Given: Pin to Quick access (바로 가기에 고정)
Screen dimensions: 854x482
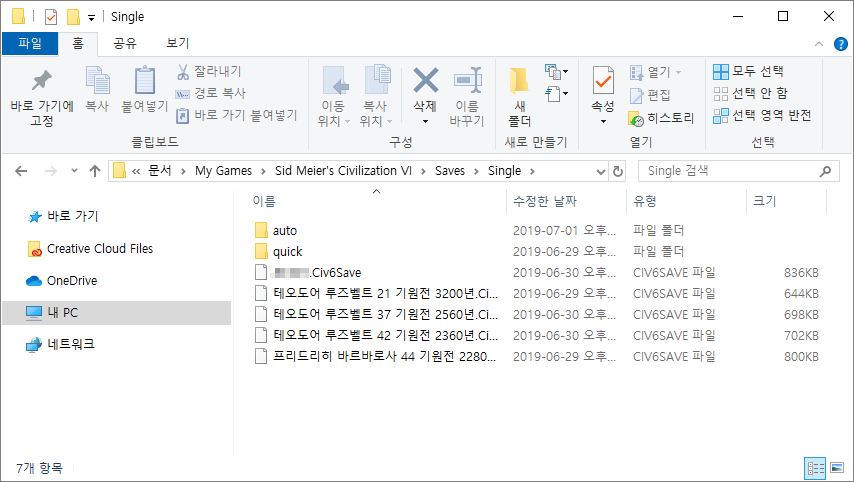Looking at the screenshot, I should 42,97.
